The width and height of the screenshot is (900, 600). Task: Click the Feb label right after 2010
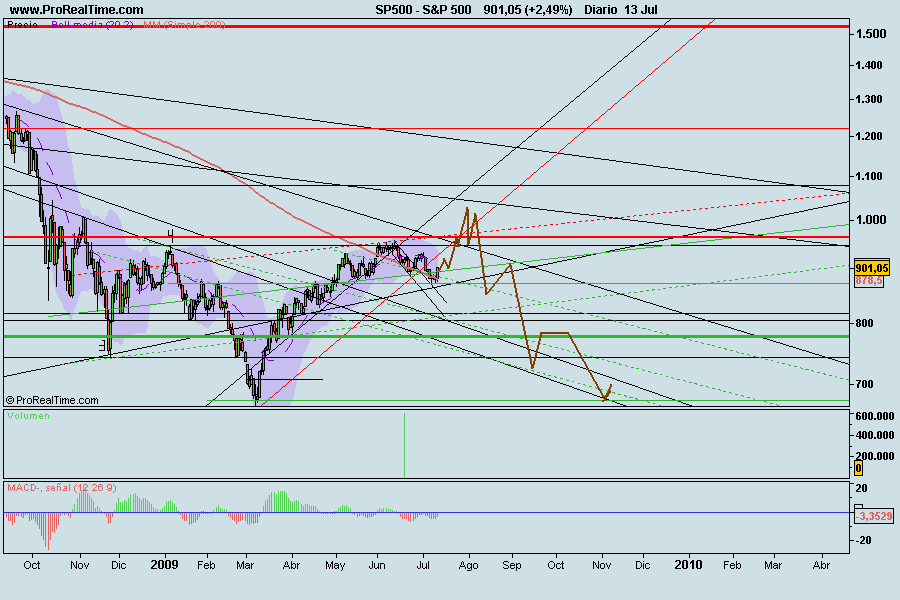point(732,566)
